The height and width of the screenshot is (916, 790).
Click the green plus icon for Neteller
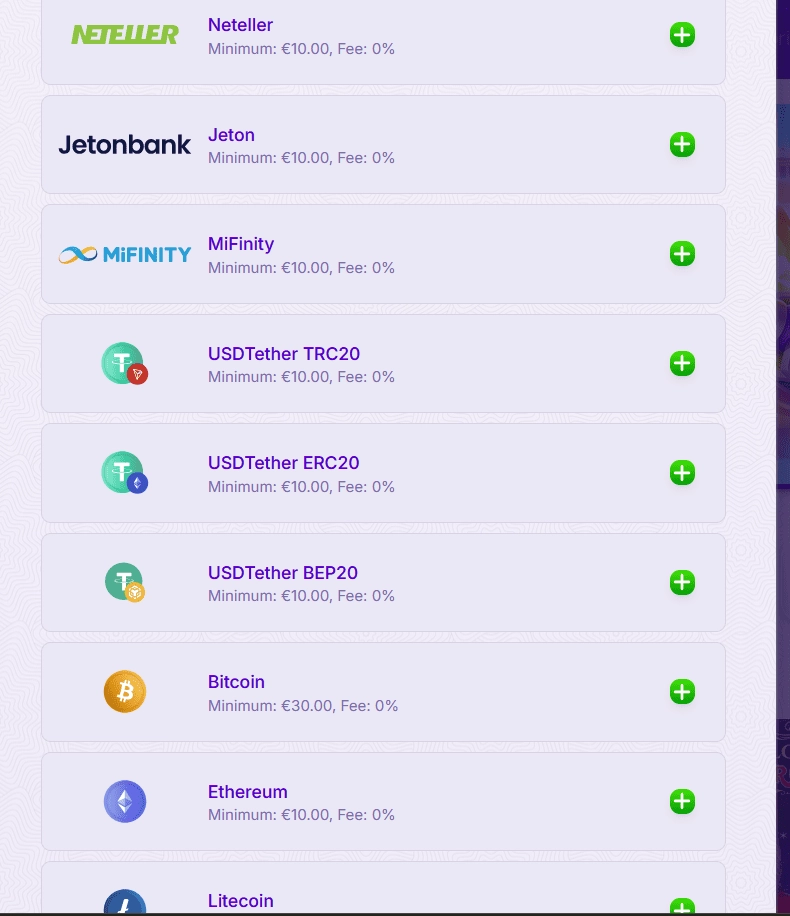[x=682, y=35]
